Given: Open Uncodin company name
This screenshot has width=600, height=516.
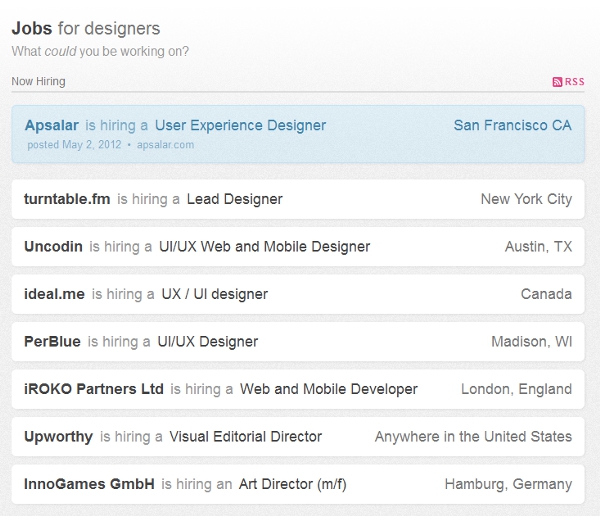Looking at the screenshot, I should [53, 247].
